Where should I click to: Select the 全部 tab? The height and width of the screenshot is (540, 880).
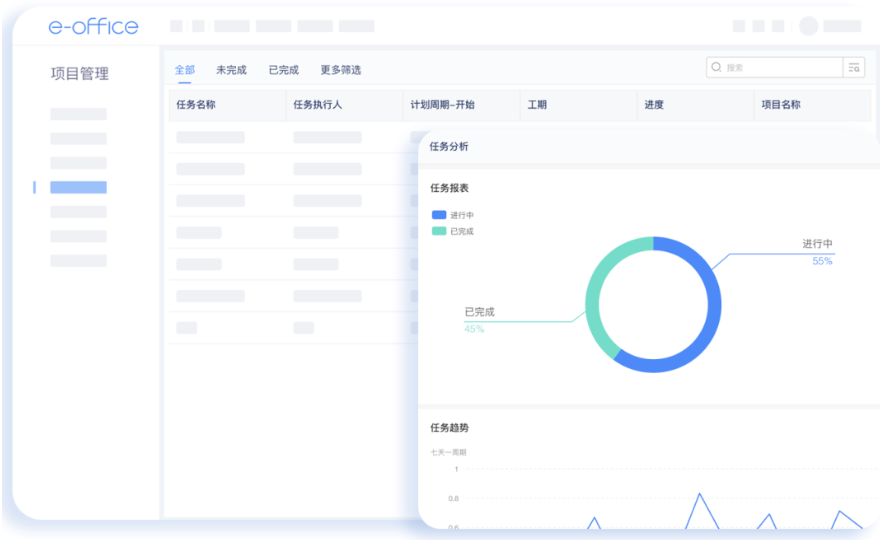185,70
